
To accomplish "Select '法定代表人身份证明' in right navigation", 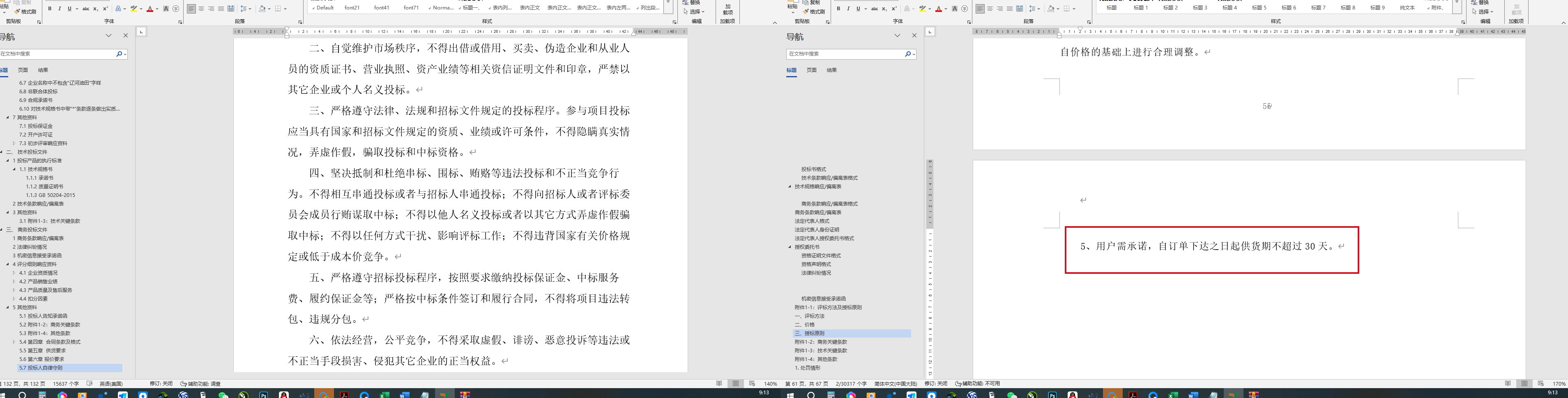I will 817,230.
